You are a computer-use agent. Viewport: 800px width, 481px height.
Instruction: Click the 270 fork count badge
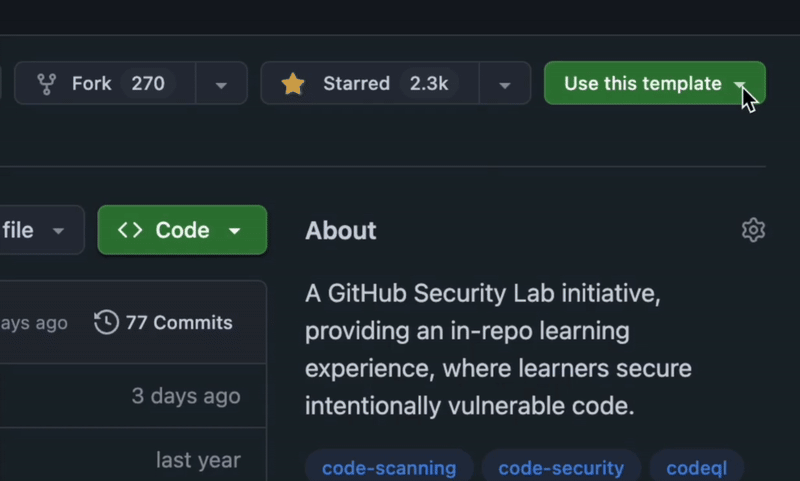click(148, 84)
